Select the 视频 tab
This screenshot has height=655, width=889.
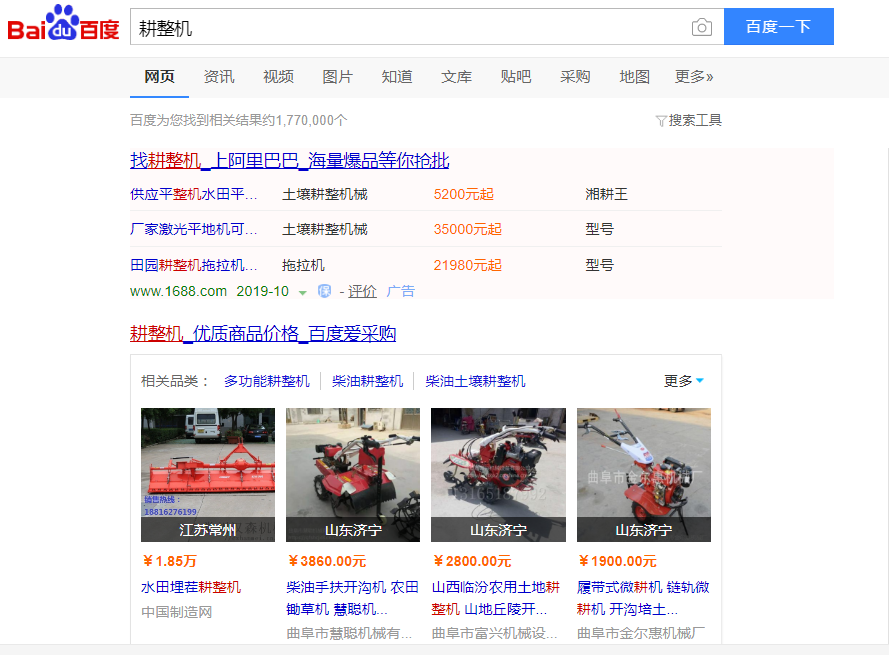[x=278, y=77]
